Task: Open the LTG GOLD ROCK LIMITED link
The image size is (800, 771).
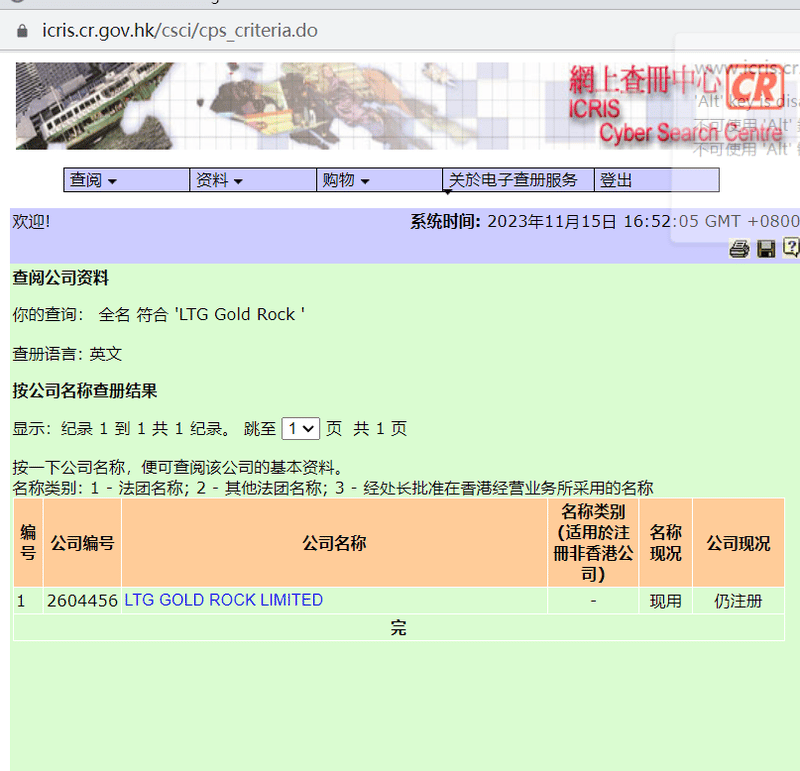Action: 223,600
